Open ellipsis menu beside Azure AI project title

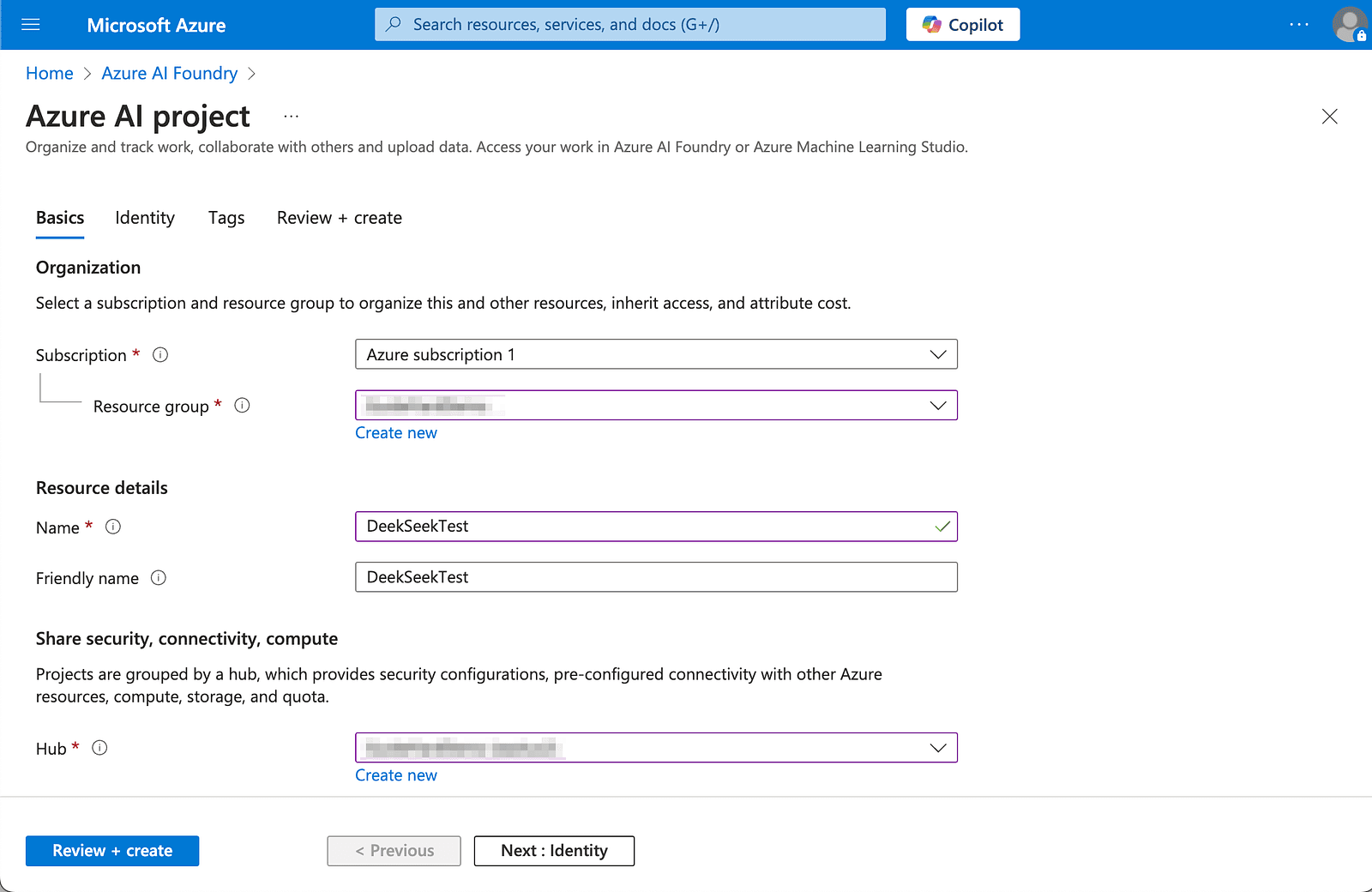pyautogui.click(x=292, y=116)
